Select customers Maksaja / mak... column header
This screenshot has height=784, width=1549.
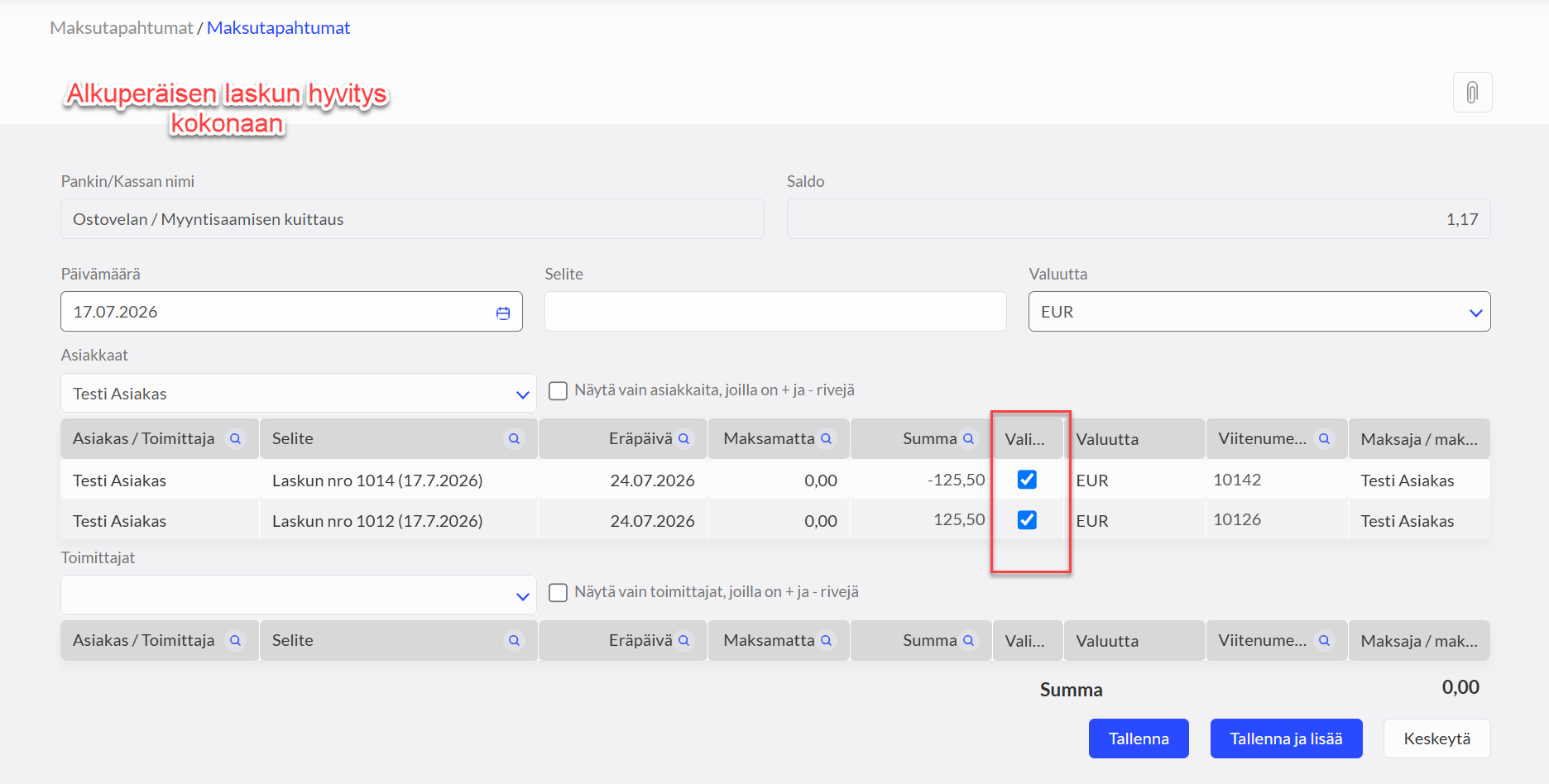(1419, 439)
